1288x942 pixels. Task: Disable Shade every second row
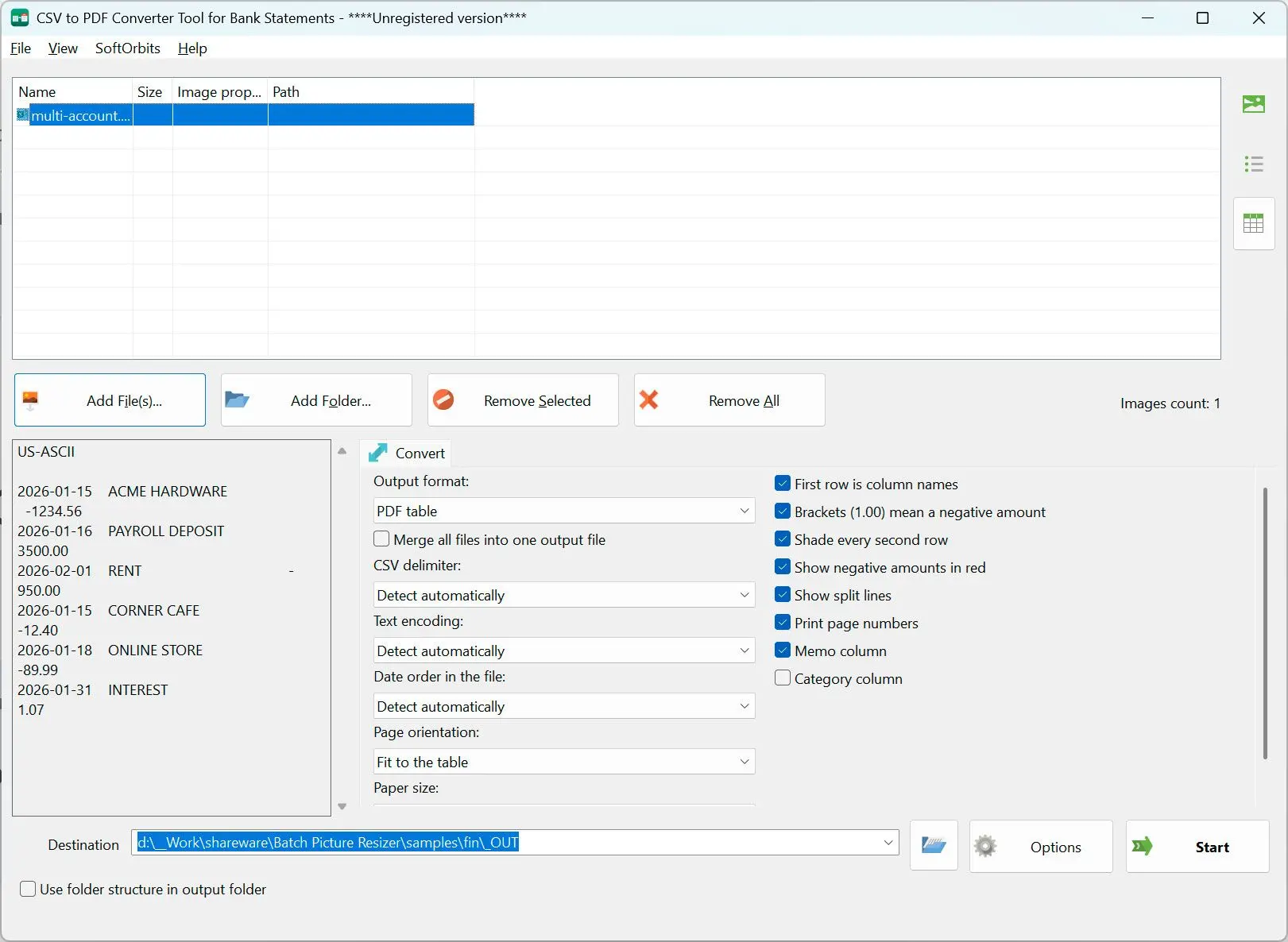click(x=783, y=539)
